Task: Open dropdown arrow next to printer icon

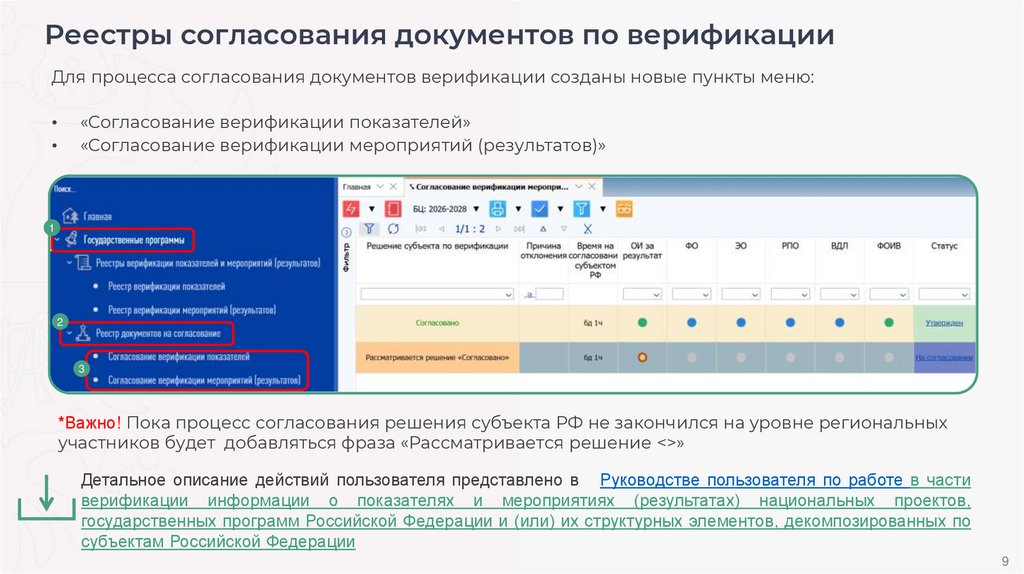Action: 518,209
